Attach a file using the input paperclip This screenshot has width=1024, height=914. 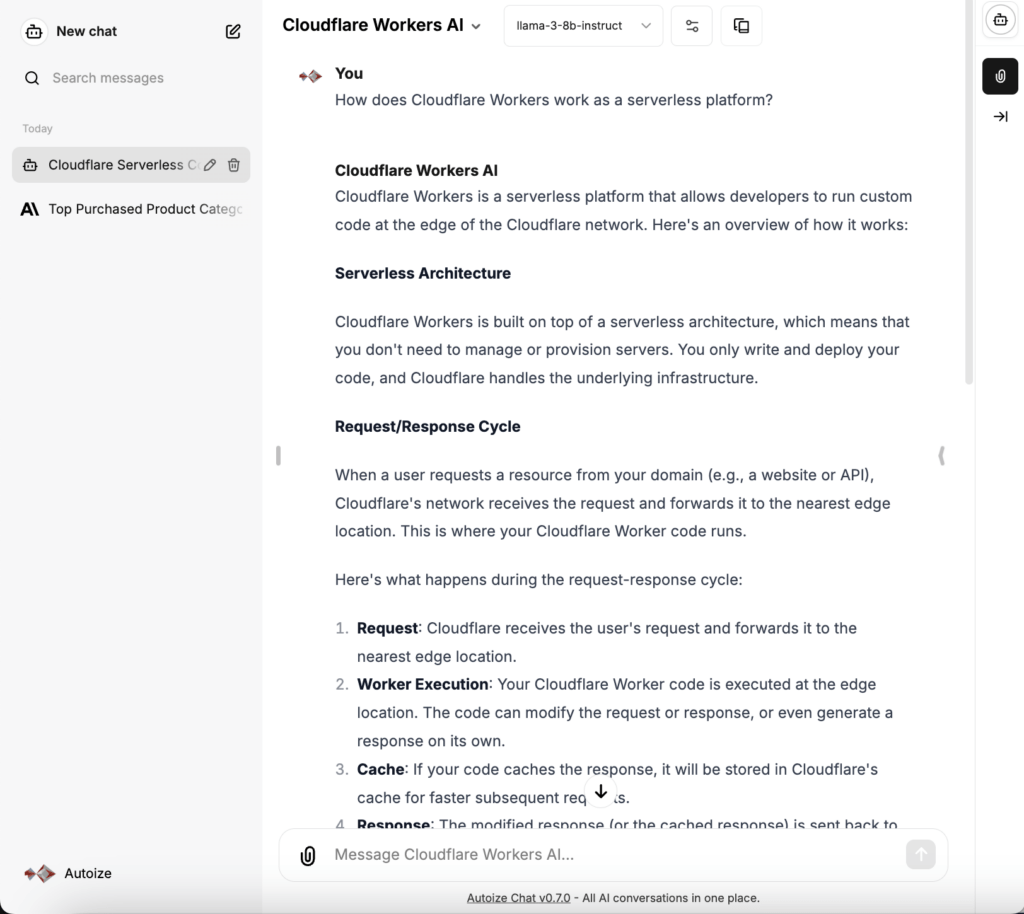click(x=308, y=855)
